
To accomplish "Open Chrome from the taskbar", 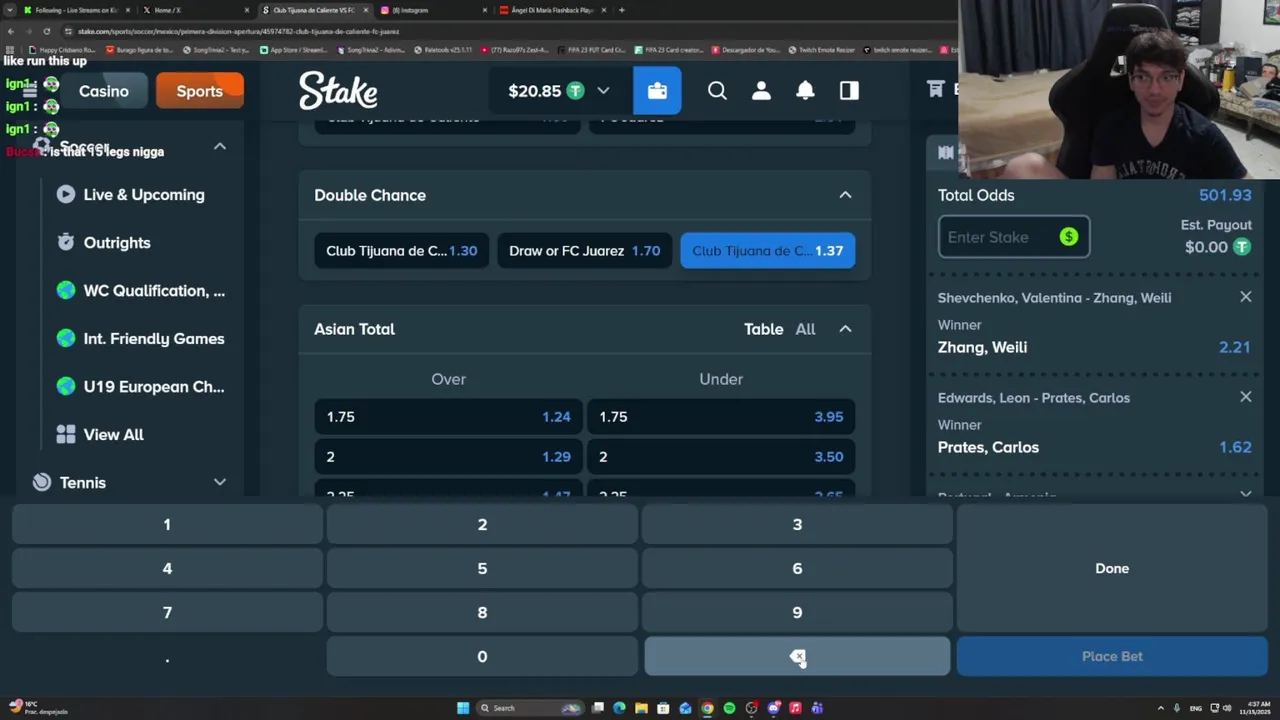I will click(x=707, y=708).
